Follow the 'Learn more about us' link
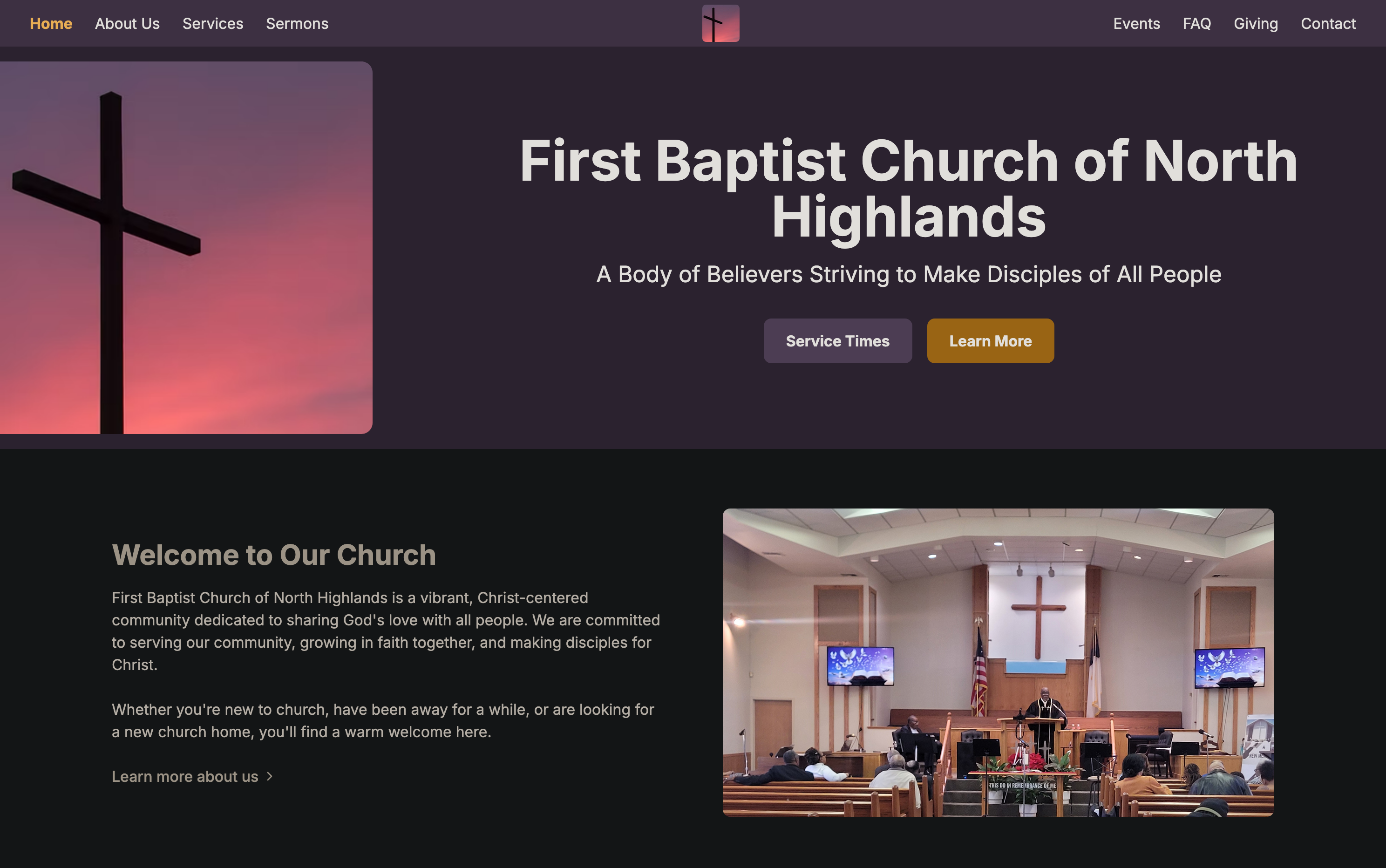Image resolution: width=1386 pixels, height=868 pixels. click(192, 777)
